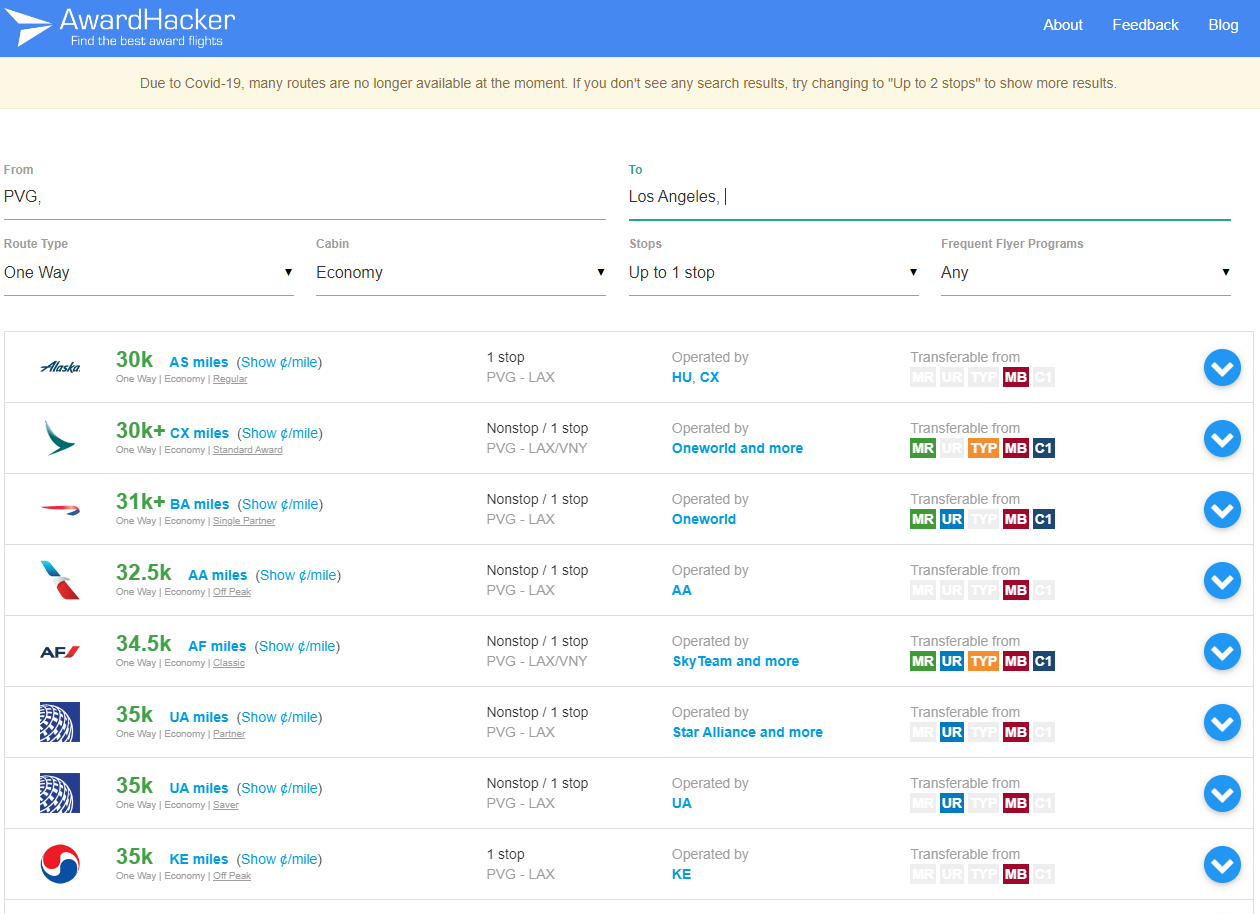
Task: Click the Cathay Pacific logo
Action: click(x=60, y=438)
